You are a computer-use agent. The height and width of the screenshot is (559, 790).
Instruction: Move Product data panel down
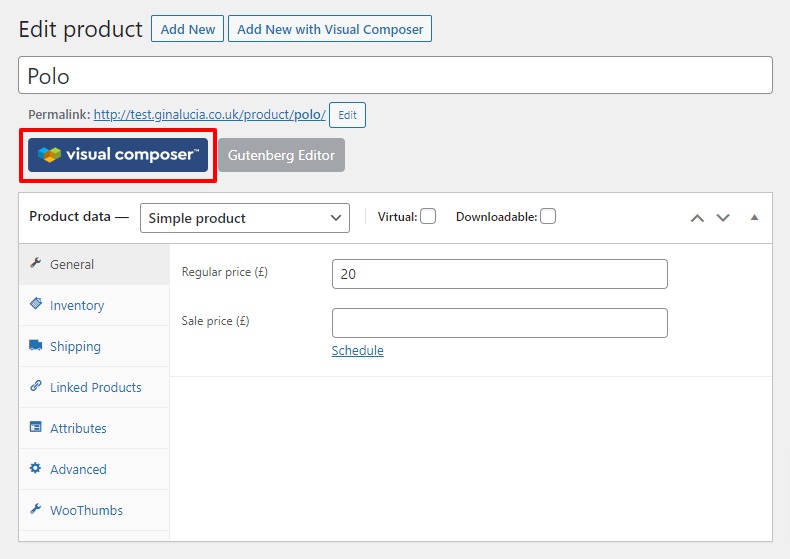pyautogui.click(x=723, y=218)
